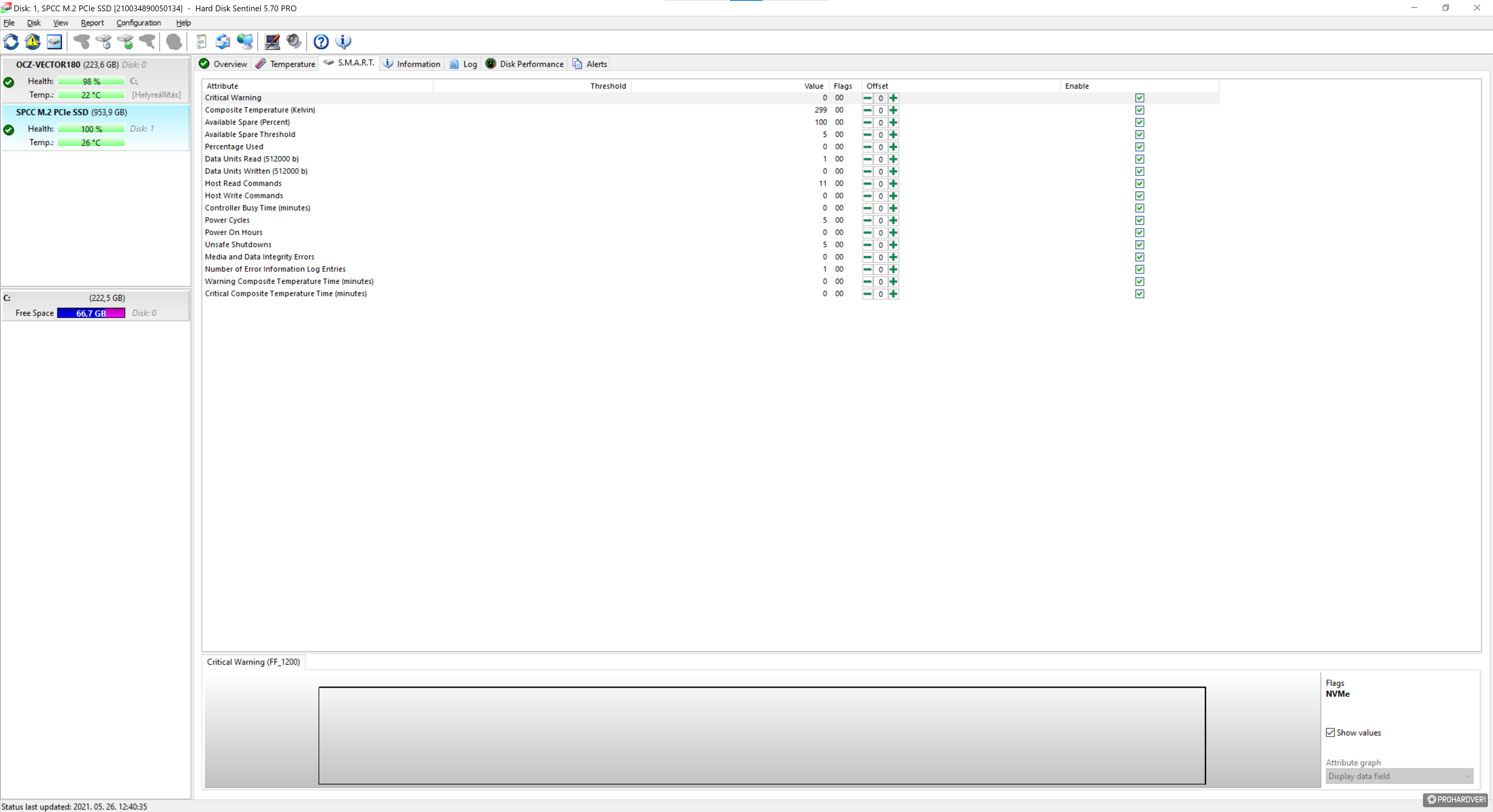
Task: Click the green health check icon for OCZ-VECTOR180
Action: (x=9, y=82)
